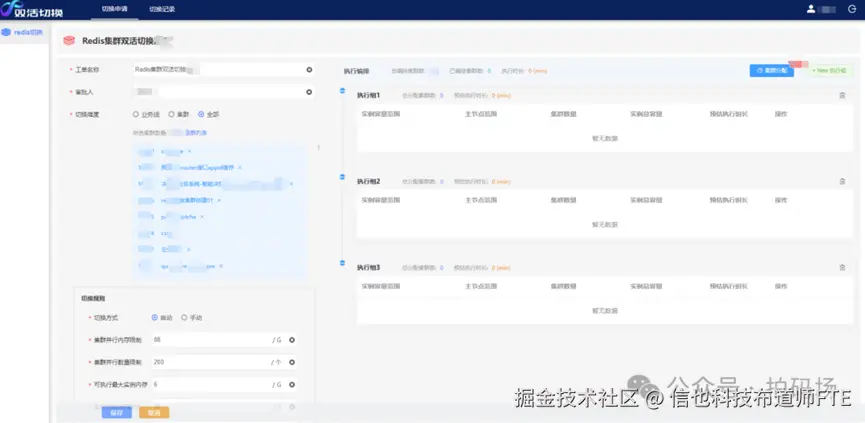
Task: Clear the 集群并行内存限制 value with its icon
Action: (x=292, y=340)
